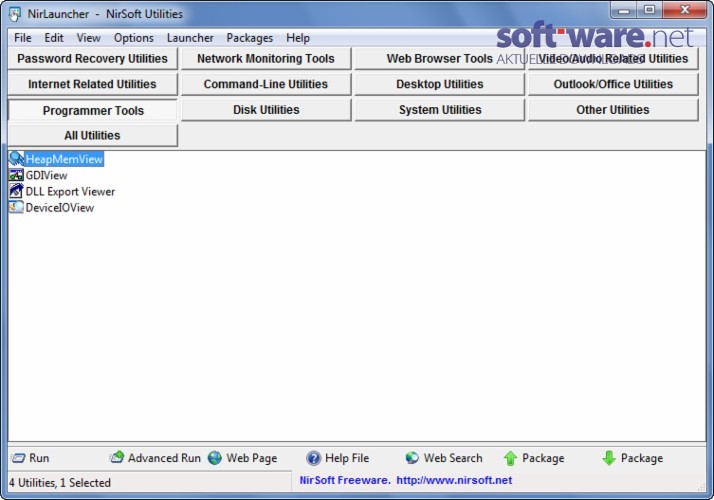
Task: Show Web Browser Tools category
Action: [439, 58]
